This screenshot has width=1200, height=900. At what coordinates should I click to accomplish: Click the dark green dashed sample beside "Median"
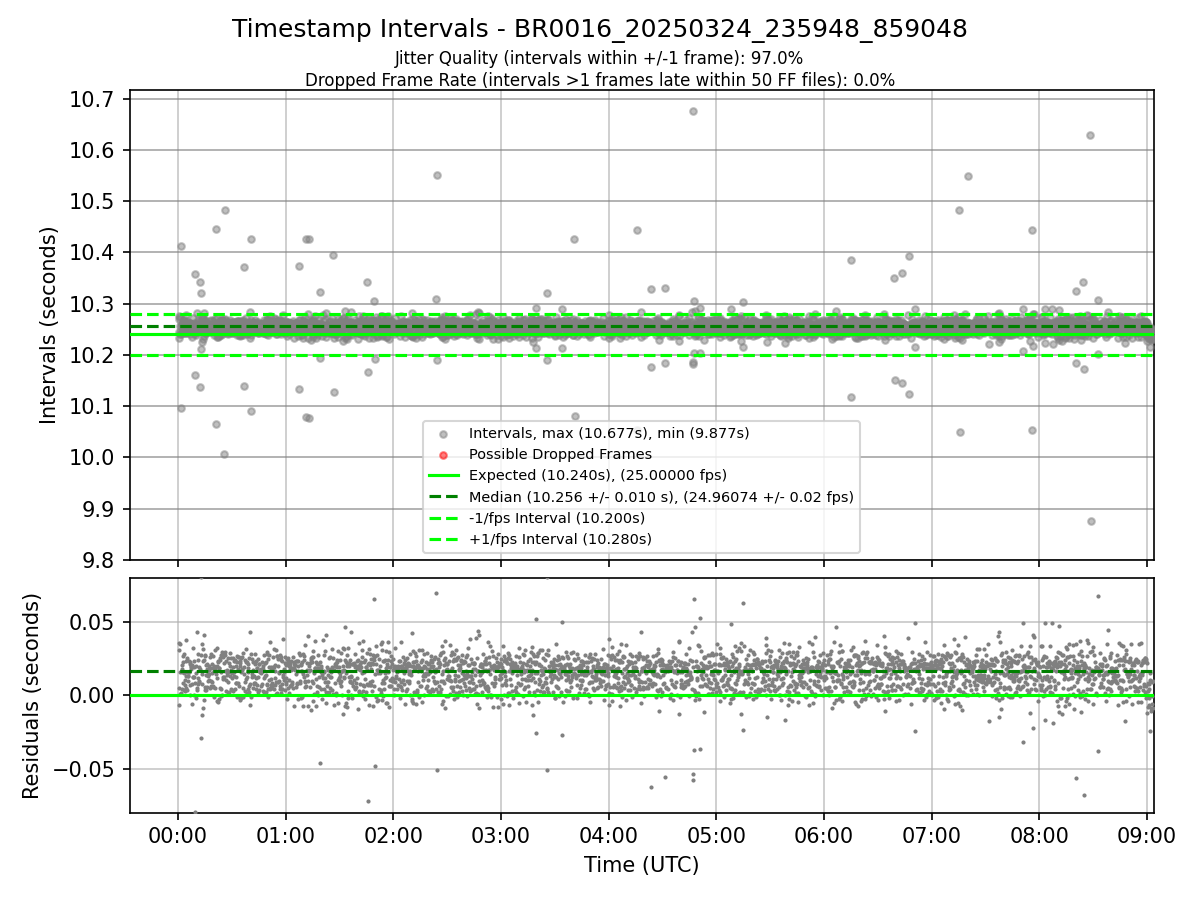(x=444, y=497)
